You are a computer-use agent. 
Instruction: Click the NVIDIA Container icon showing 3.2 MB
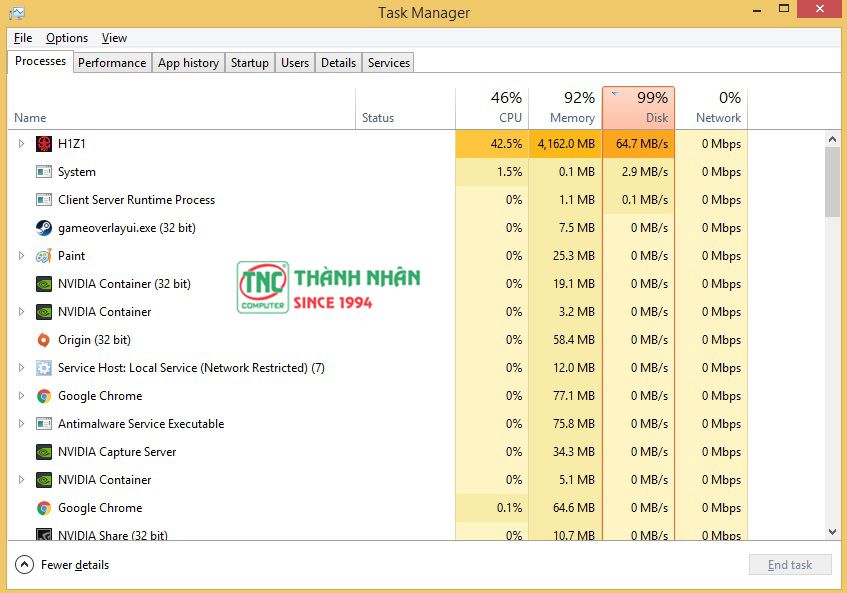pyautogui.click(x=44, y=312)
